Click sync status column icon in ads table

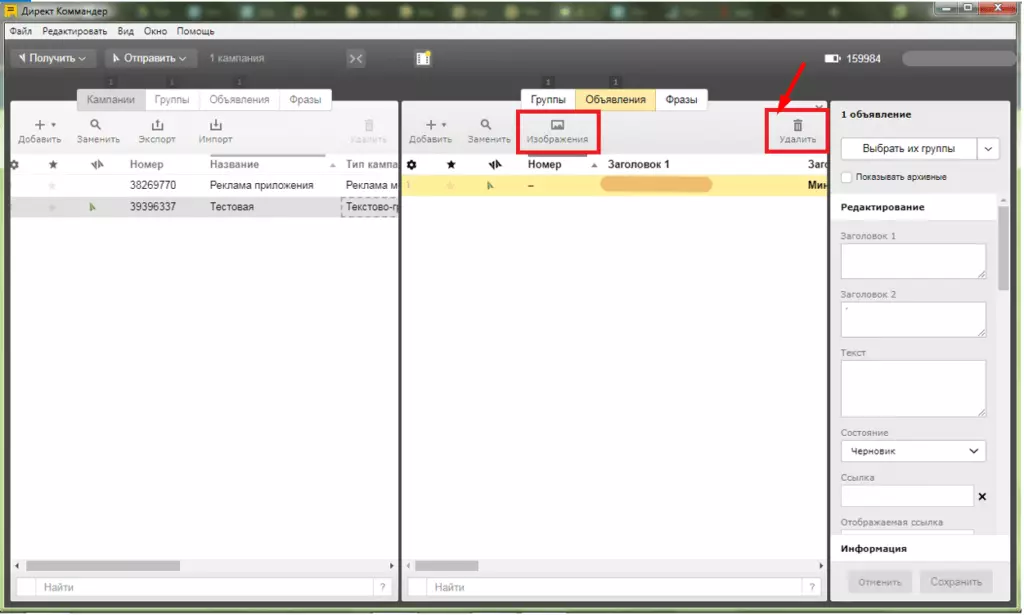(x=495, y=165)
